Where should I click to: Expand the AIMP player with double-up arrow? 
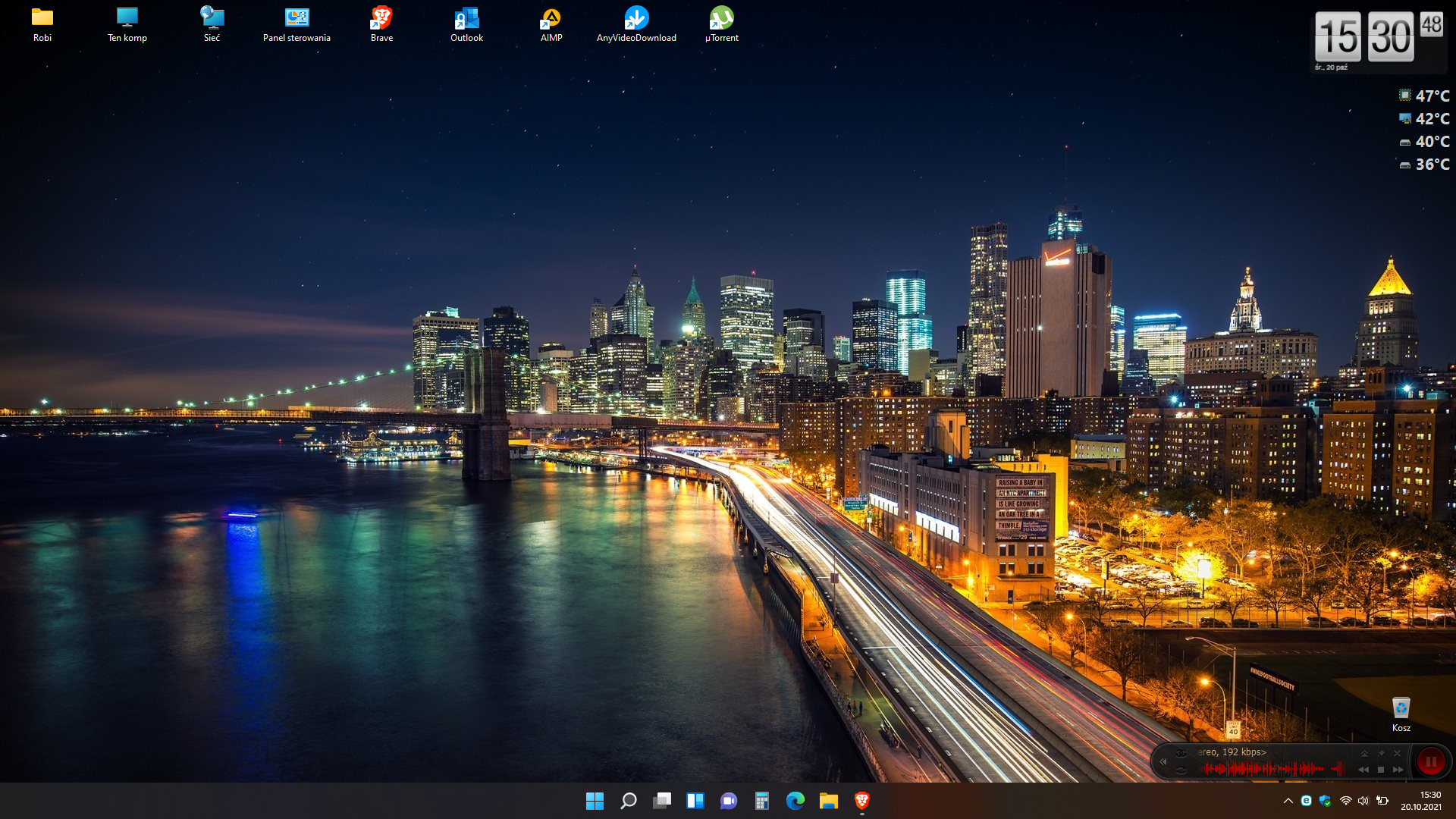click(1364, 753)
